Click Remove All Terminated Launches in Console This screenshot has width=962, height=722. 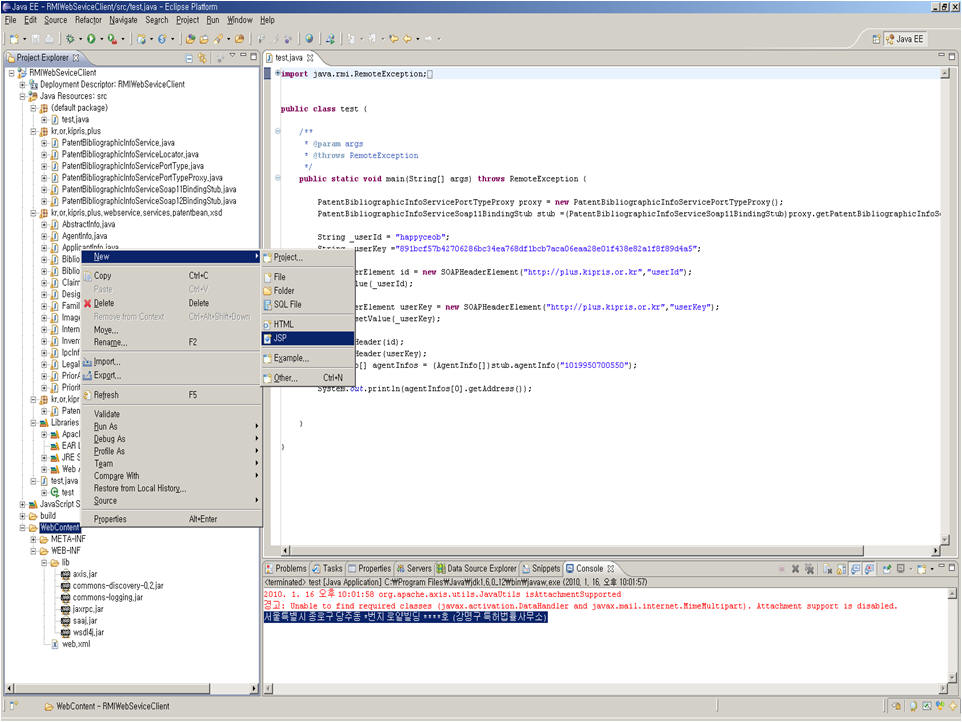811,569
